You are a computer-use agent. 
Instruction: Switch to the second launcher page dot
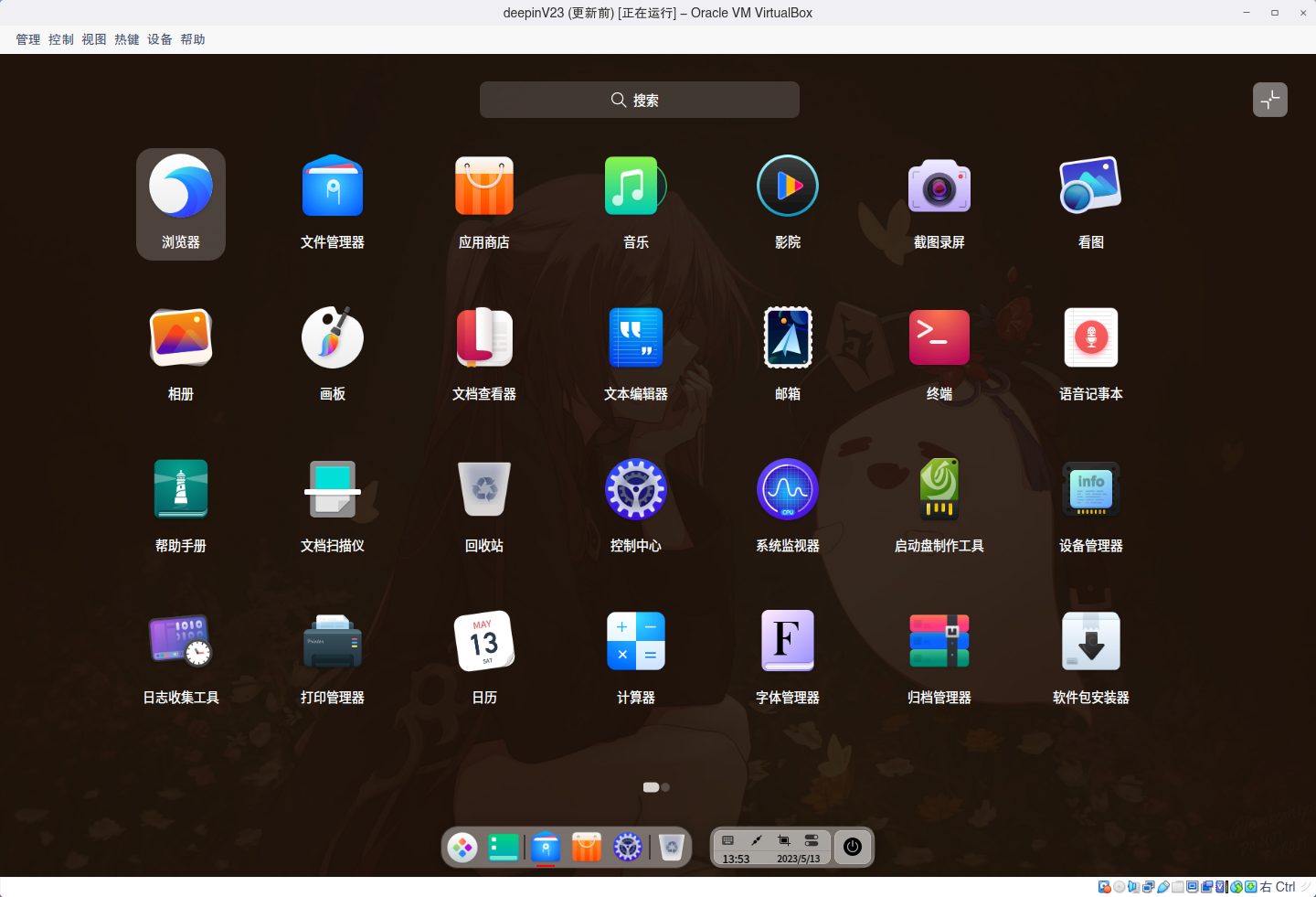(x=665, y=786)
